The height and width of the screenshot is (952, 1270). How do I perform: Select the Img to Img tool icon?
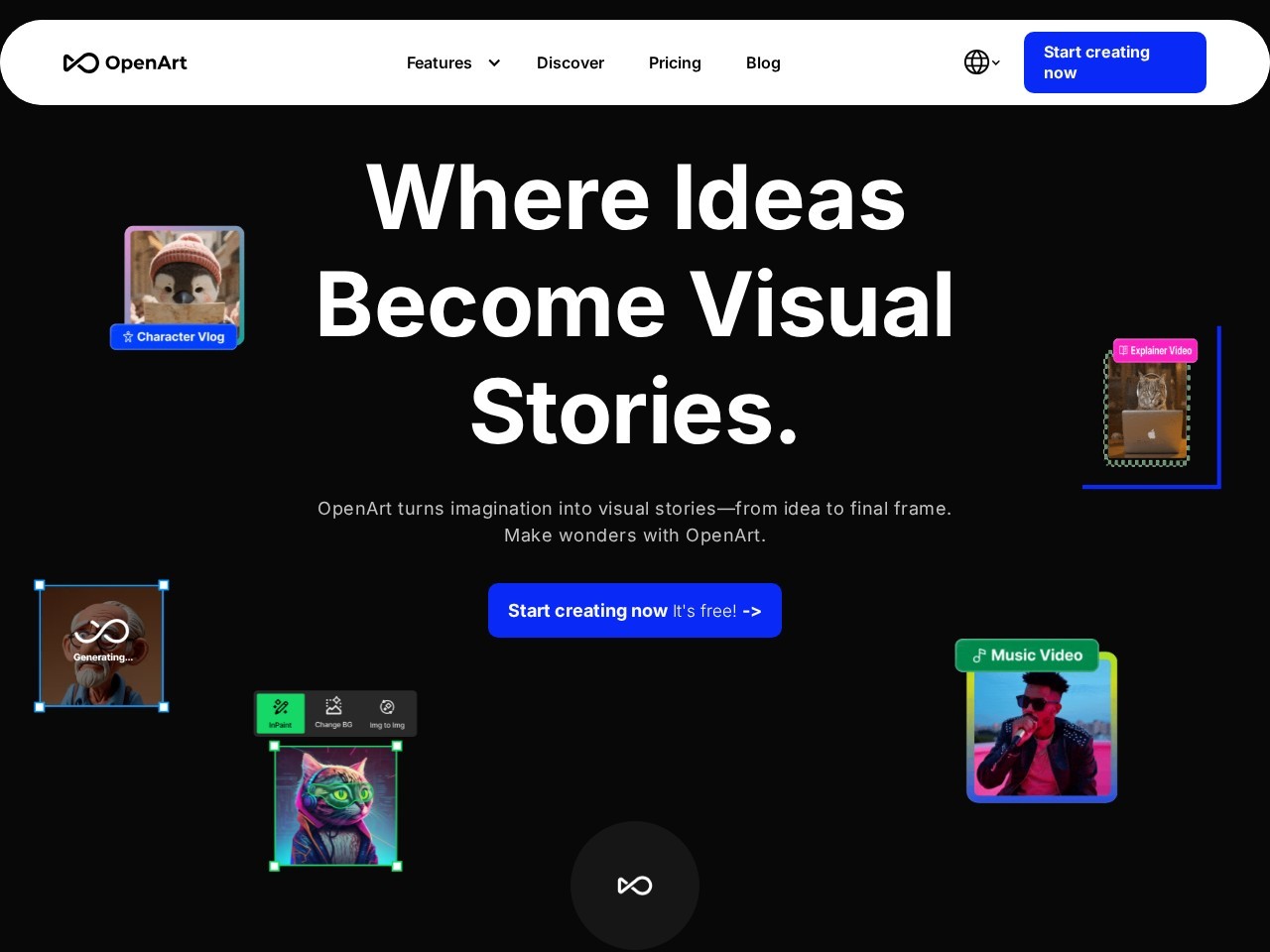coord(387,712)
